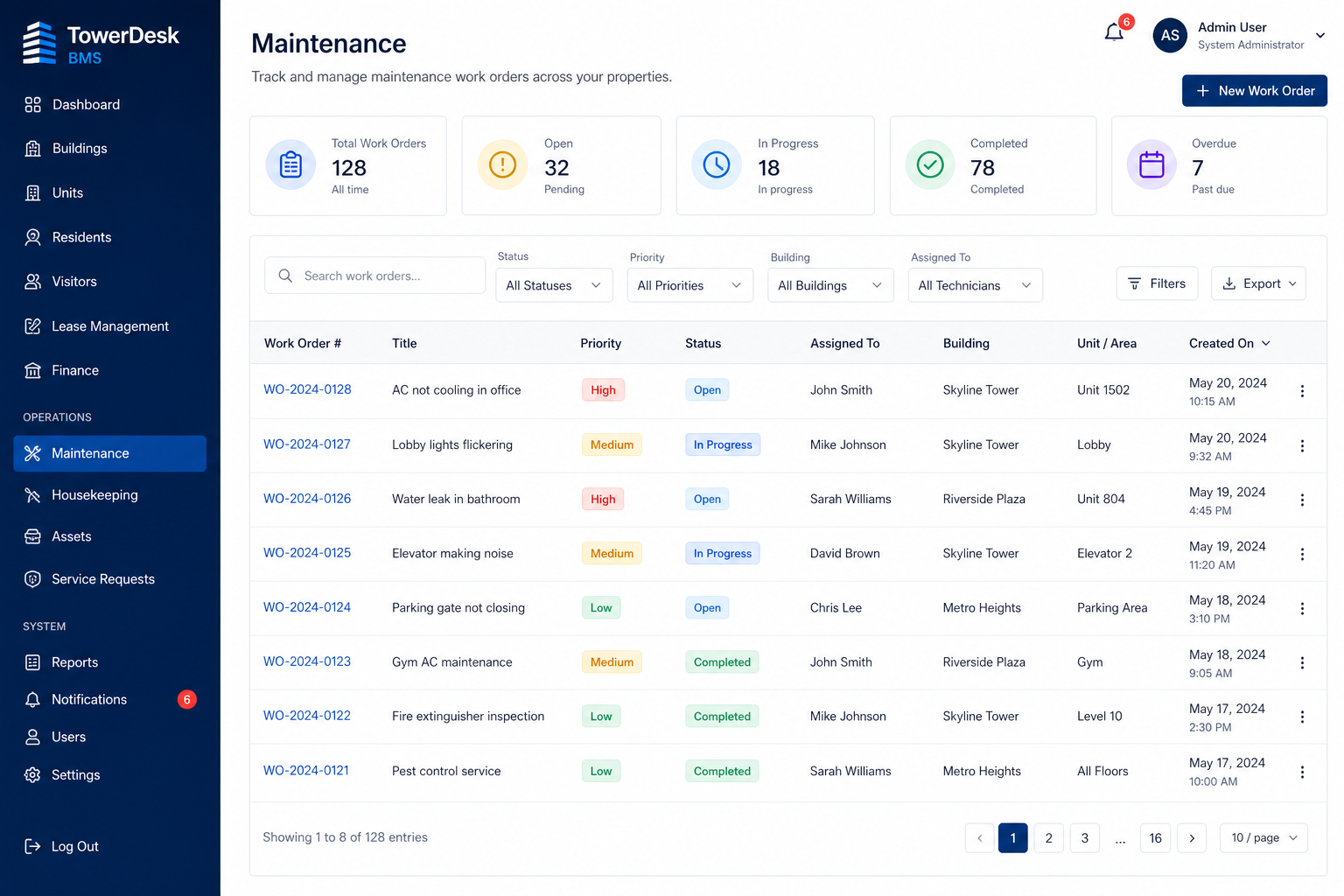Click the Dashboard grid icon

click(32, 105)
